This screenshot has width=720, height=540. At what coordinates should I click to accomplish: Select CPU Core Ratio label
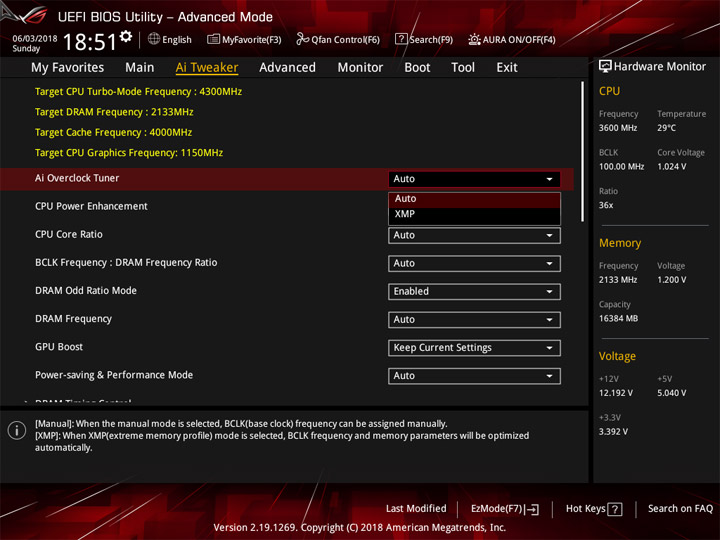click(x=69, y=234)
